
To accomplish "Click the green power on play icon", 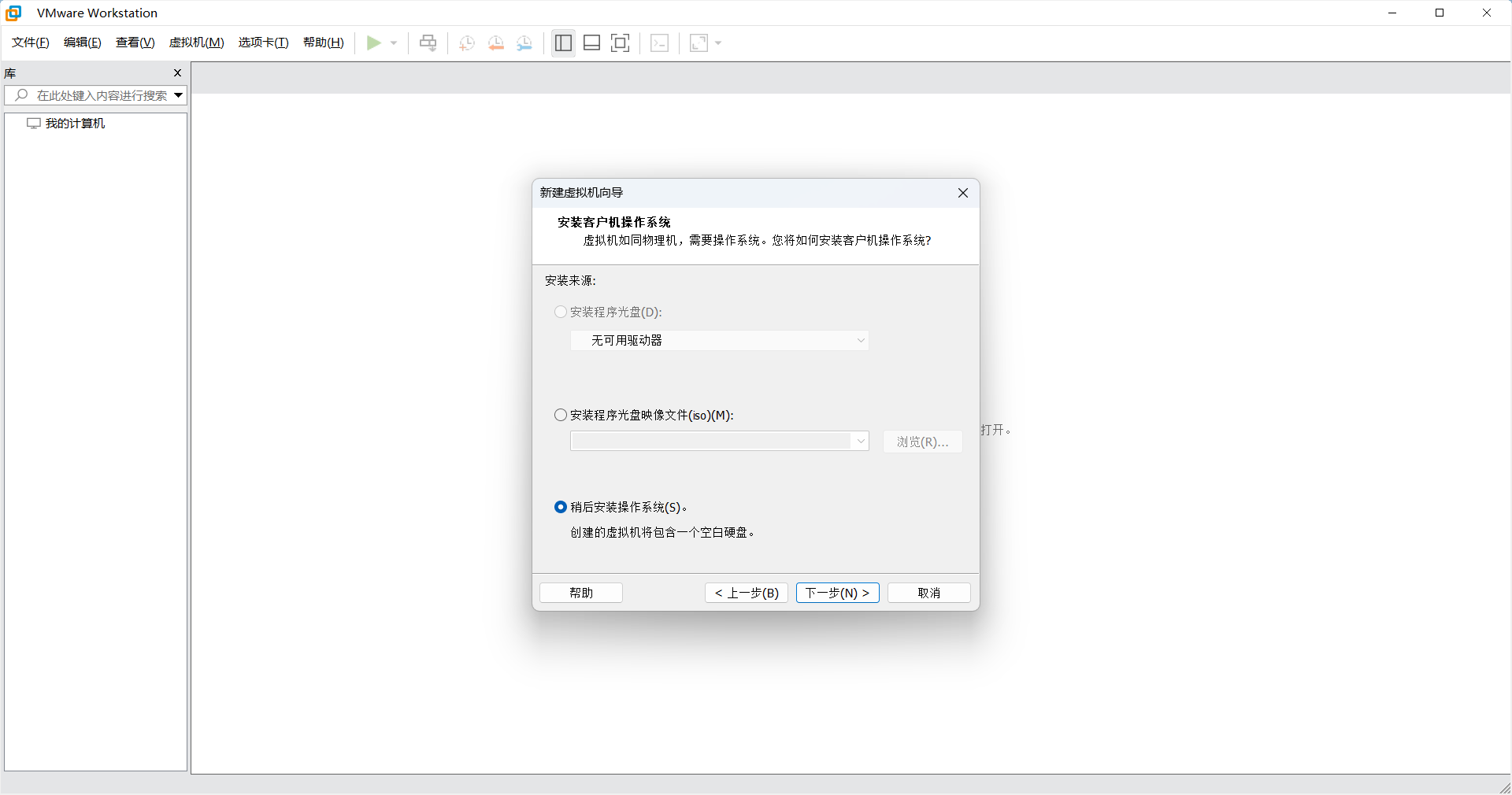I will tap(374, 43).
